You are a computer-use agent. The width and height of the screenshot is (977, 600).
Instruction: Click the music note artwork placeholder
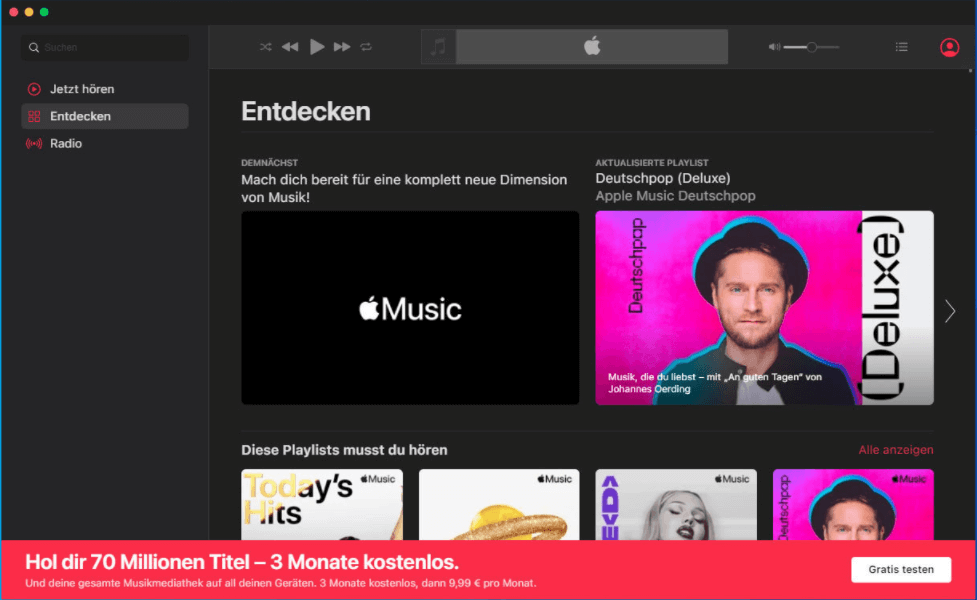(439, 47)
